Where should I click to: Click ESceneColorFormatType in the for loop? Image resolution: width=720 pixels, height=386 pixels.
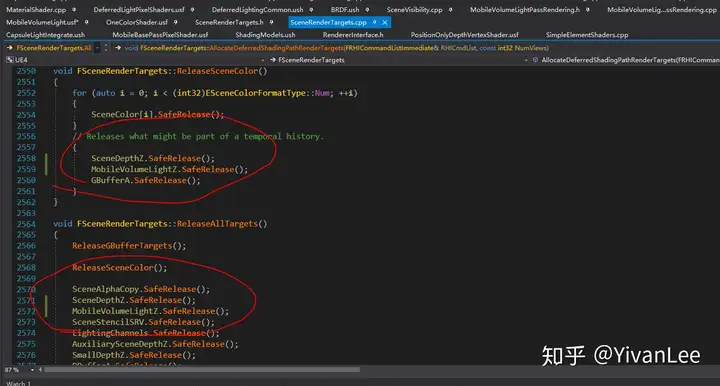[x=255, y=93]
